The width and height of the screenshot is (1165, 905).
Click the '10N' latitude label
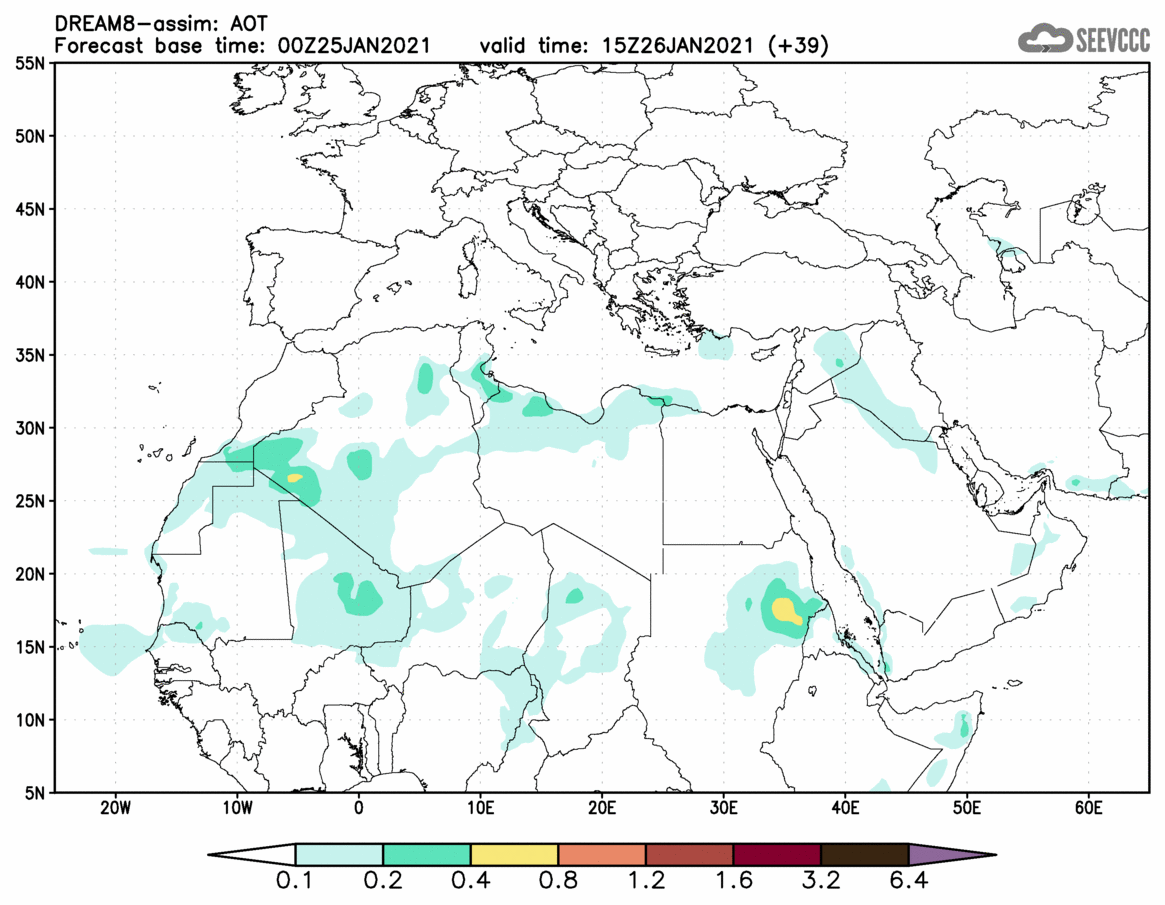[30, 720]
